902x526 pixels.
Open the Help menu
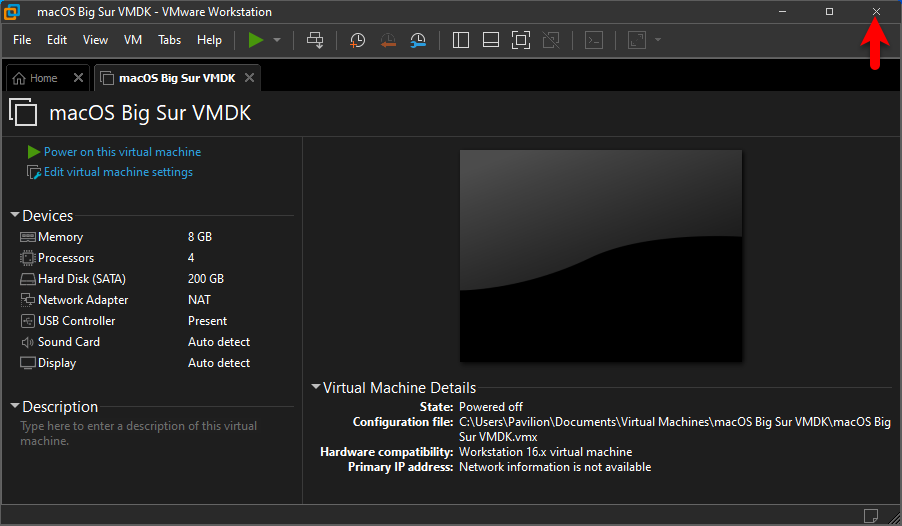pos(209,40)
